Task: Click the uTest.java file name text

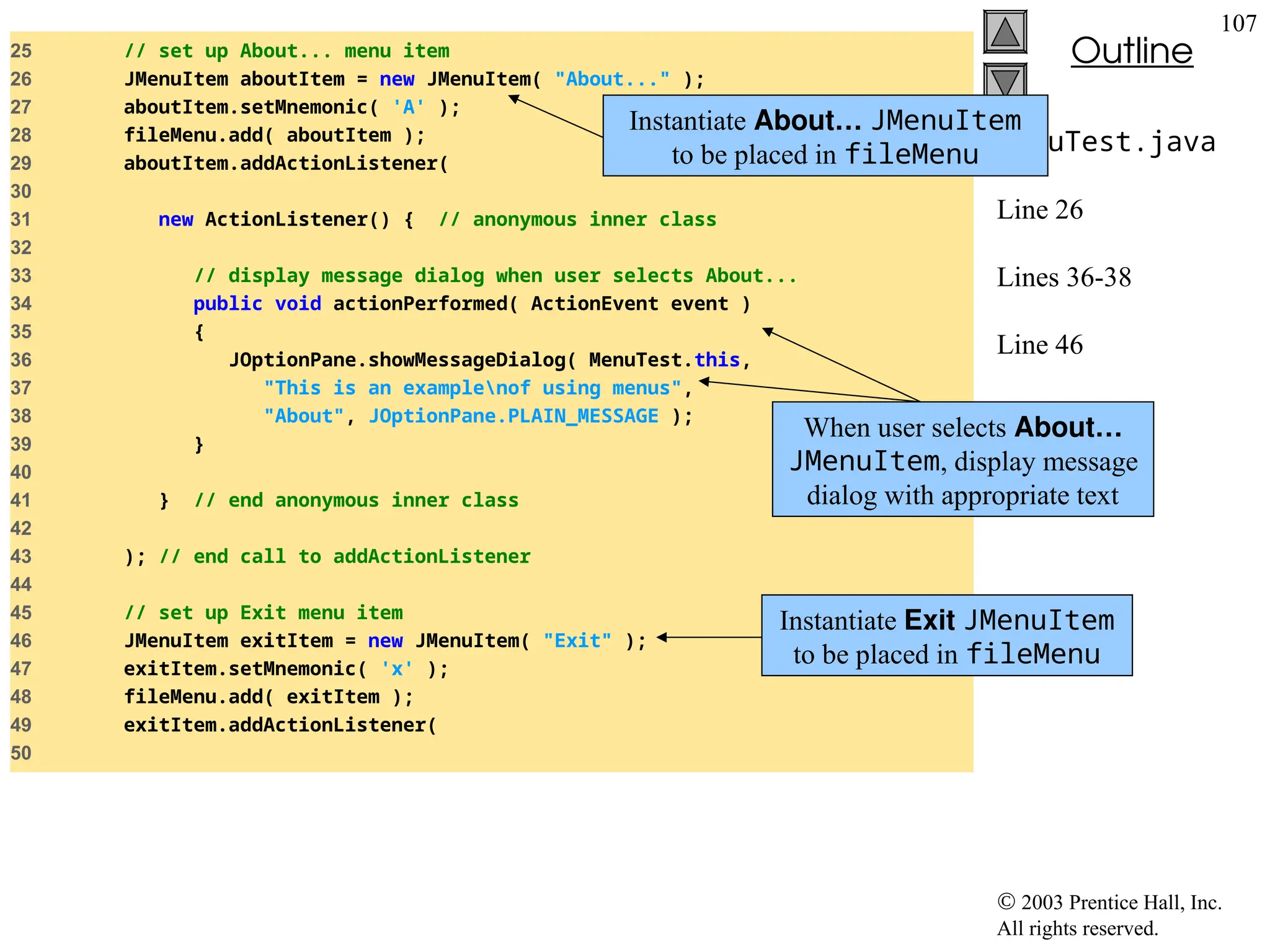Action: [x=1132, y=142]
